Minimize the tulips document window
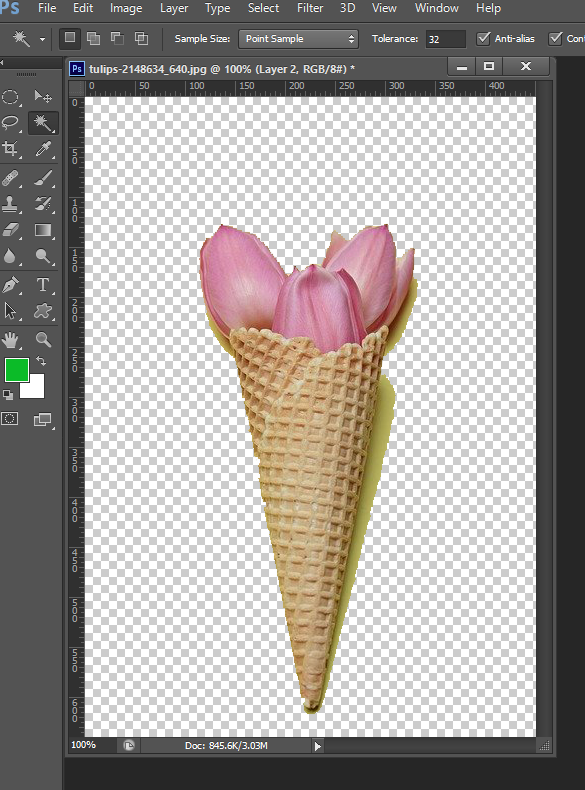This screenshot has width=585, height=790. pos(462,67)
